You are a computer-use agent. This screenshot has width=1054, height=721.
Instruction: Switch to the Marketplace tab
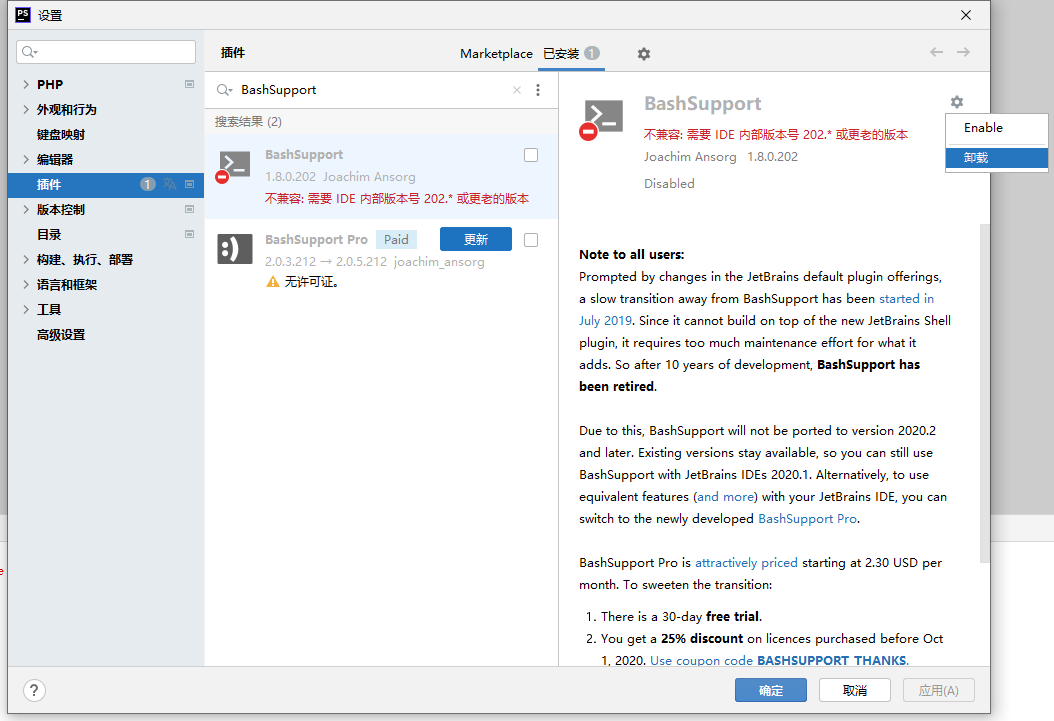pyautogui.click(x=496, y=54)
